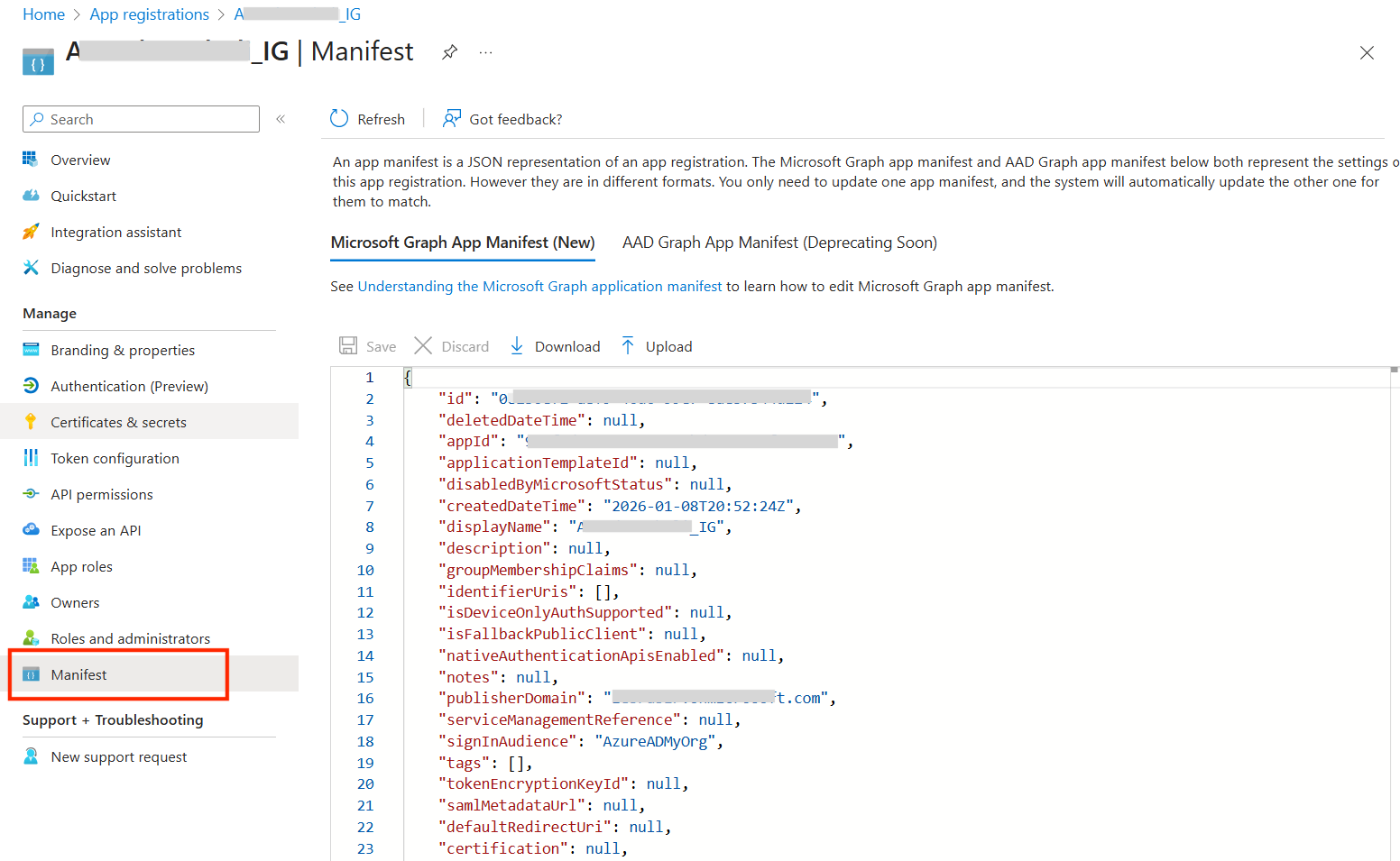Screen dimensions: 1400x861
Task: Click the Refresh icon in the toolbar
Action: [x=339, y=119]
